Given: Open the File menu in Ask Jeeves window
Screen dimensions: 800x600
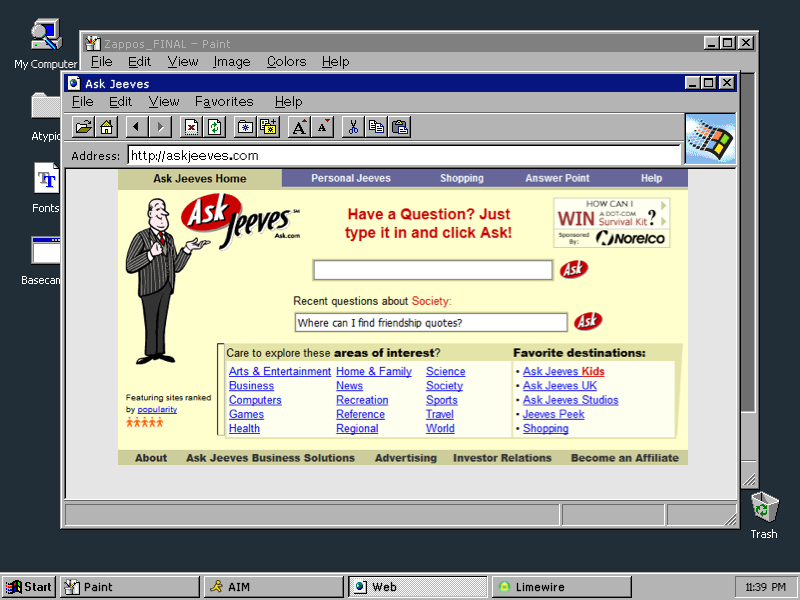Looking at the screenshot, I should (82, 102).
